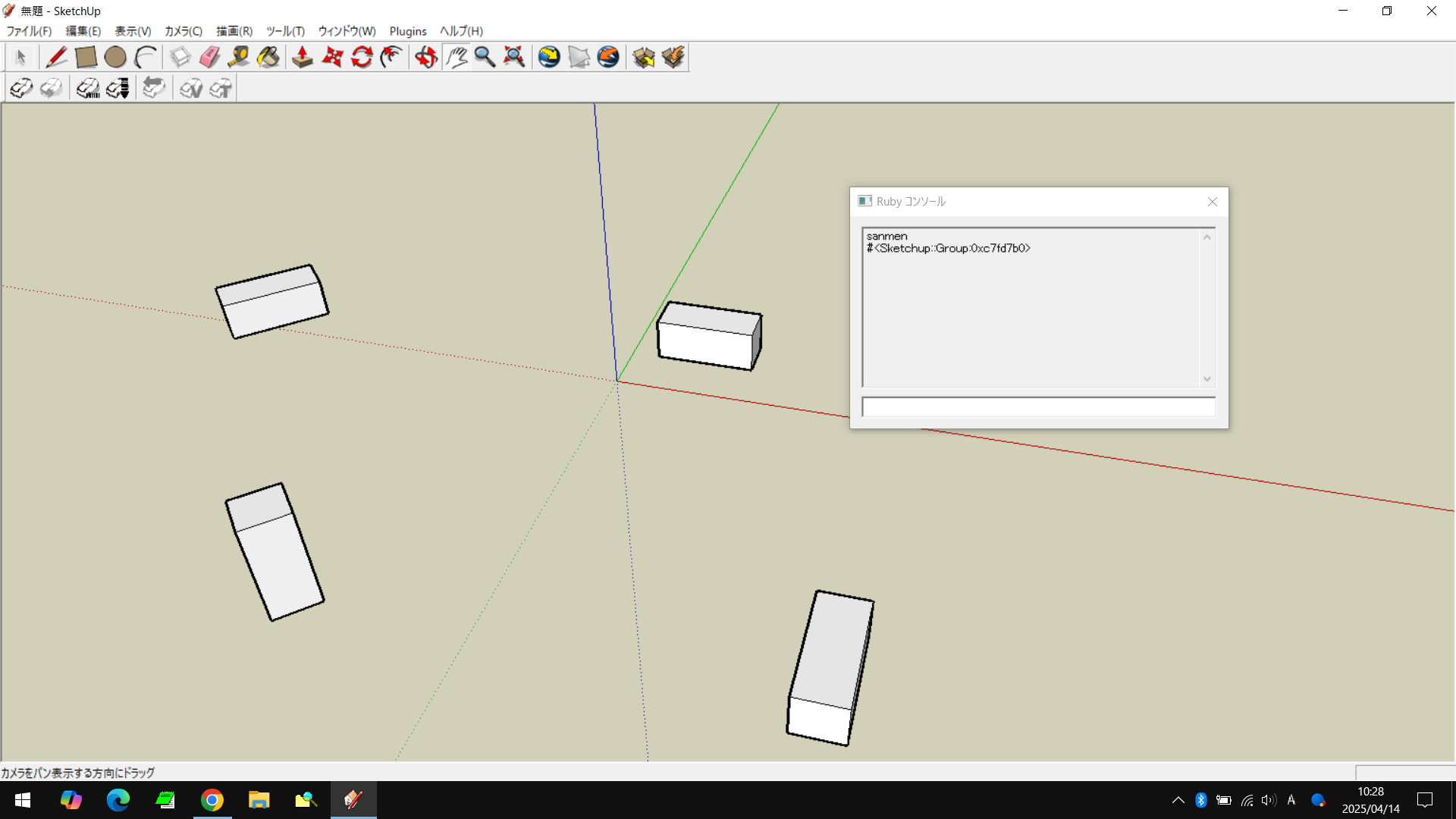Select the Tape Measure tool
Screen dimensions: 1456x819
(239, 58)
